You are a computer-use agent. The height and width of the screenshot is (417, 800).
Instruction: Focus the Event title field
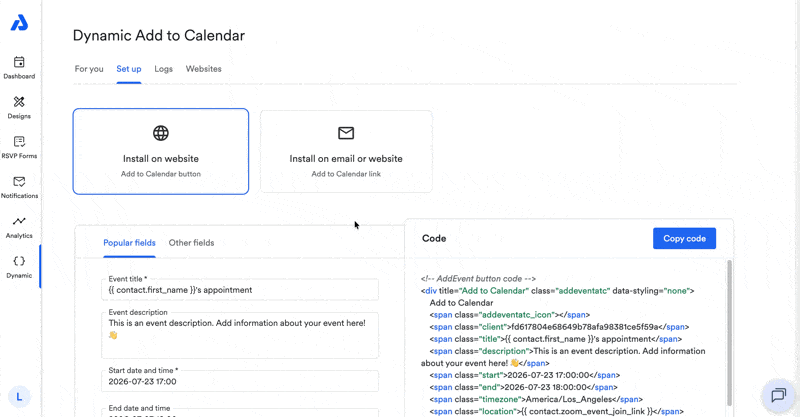pyautogui.click(x=240, y=289)
